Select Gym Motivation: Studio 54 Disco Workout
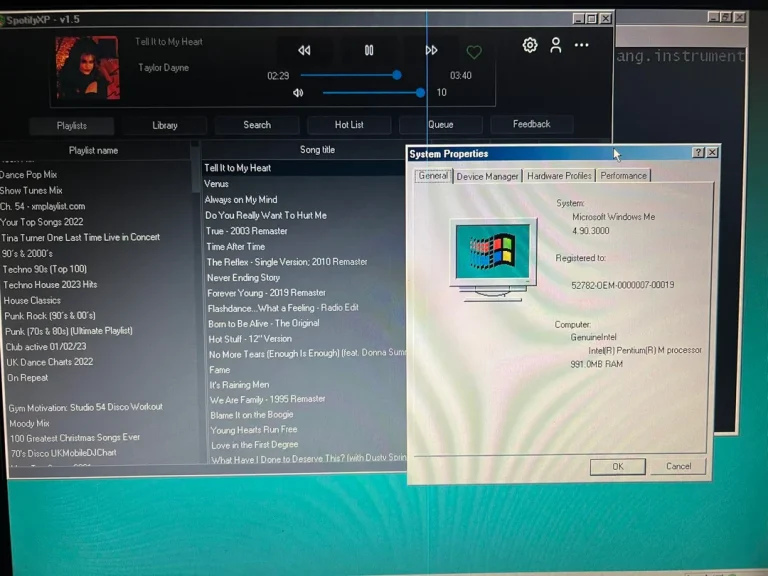The width and height of the screenshot is (768, 576). point(86,408)
